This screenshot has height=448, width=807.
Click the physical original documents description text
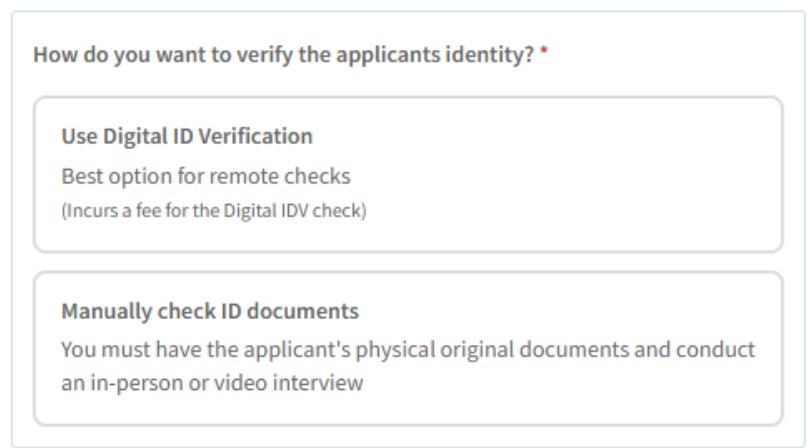(406, 350)
